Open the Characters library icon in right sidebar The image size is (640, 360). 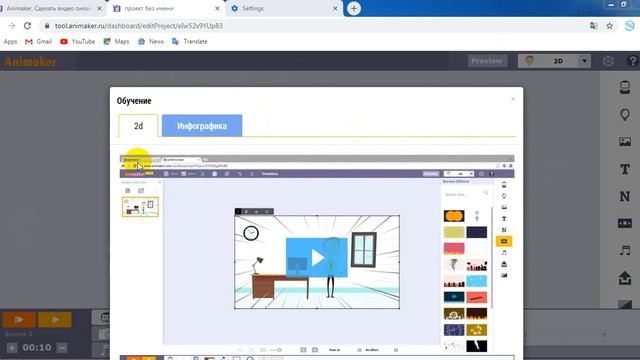[624, 87]
